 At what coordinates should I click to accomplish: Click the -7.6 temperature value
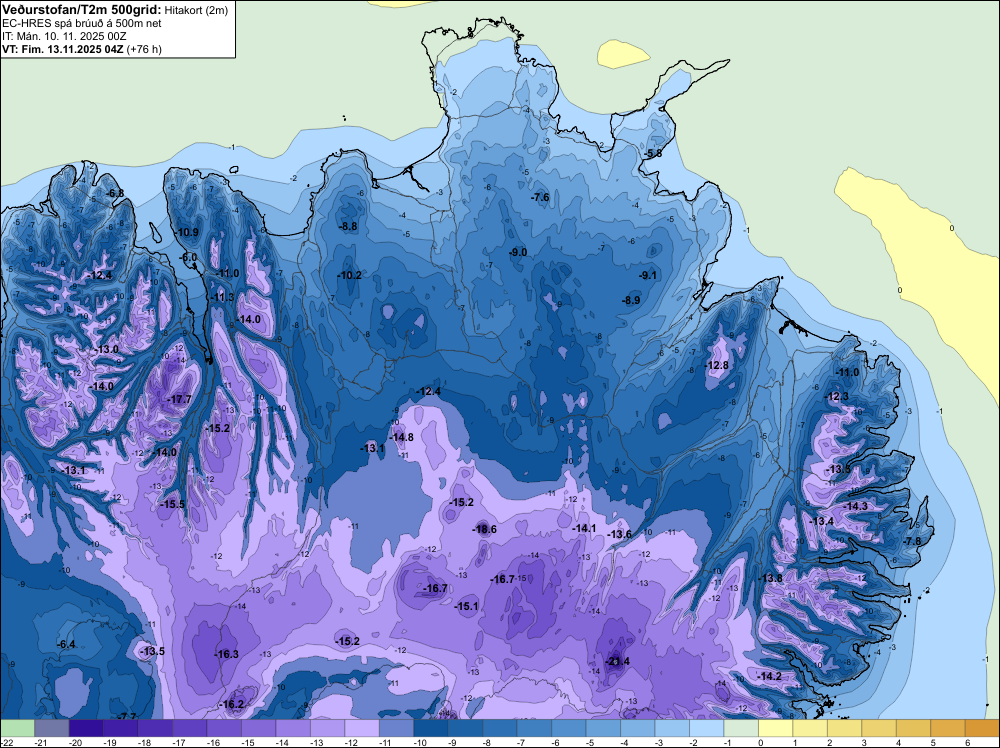click(x=540, y=197)
